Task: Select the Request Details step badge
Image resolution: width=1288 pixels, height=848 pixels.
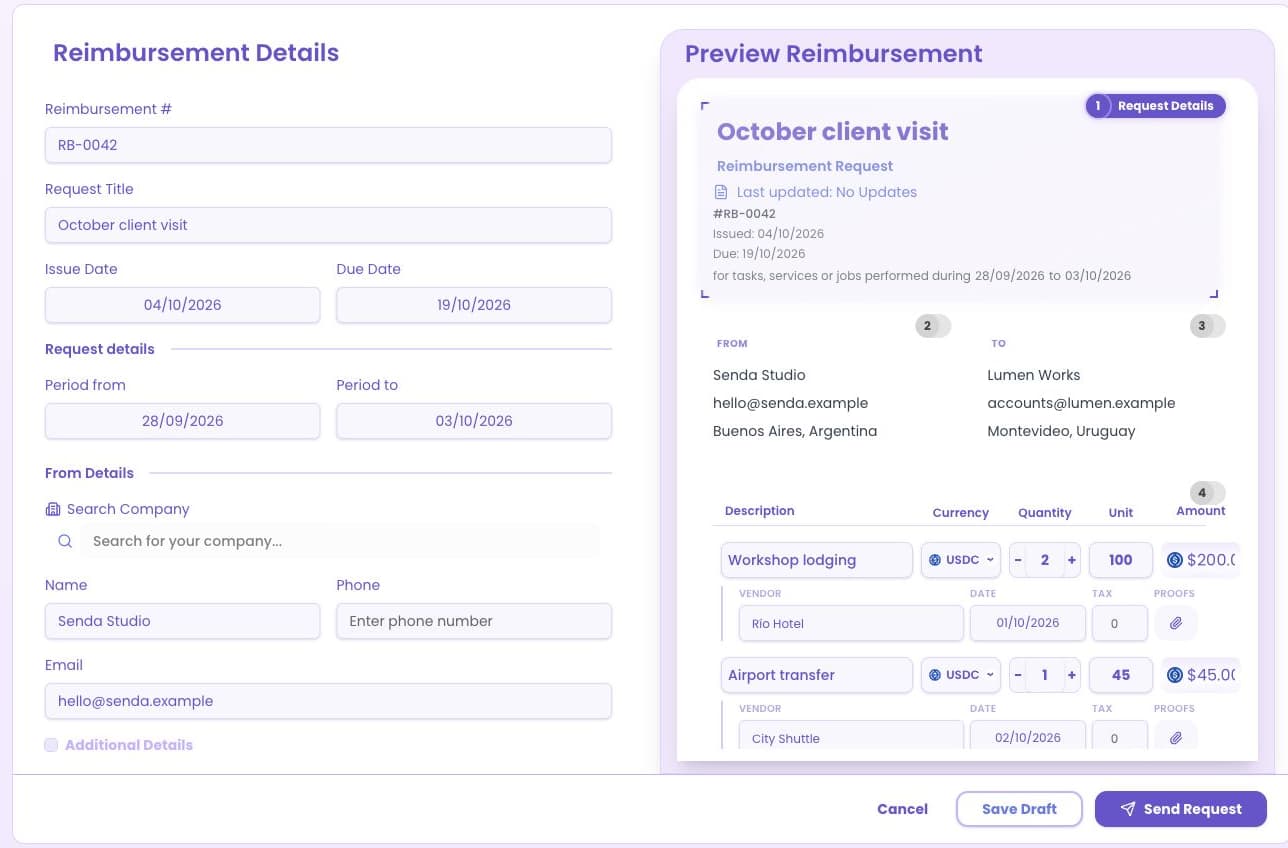Action: (x=1155, y=106)
